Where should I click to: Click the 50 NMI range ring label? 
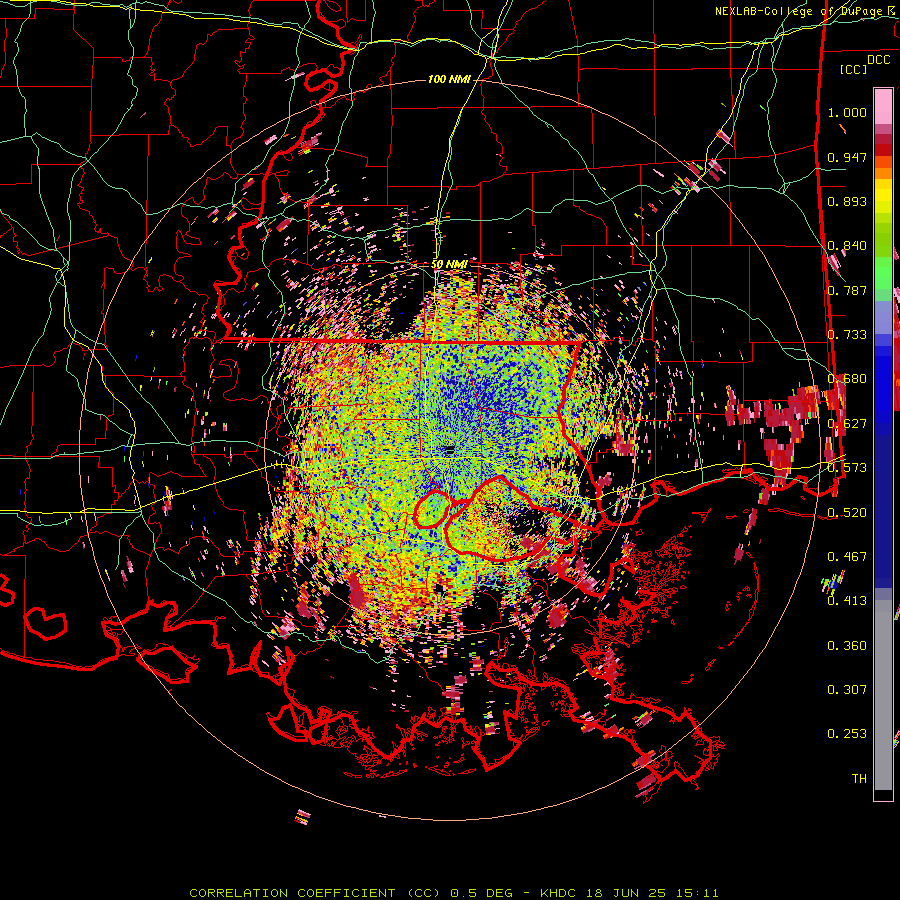coord(449,264)
